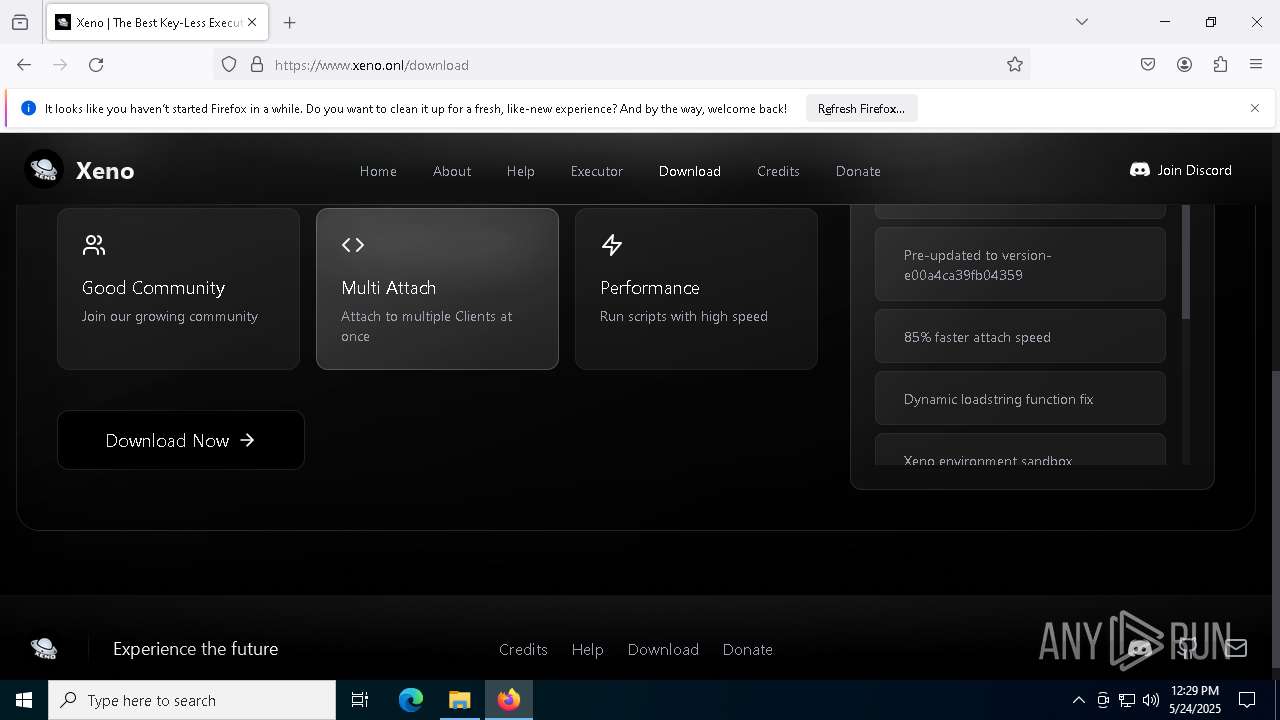Open the volume speaker tray icon
Image resolution: width=1280 pixels, height=720 pixels.
click(x=1151, y=700)
